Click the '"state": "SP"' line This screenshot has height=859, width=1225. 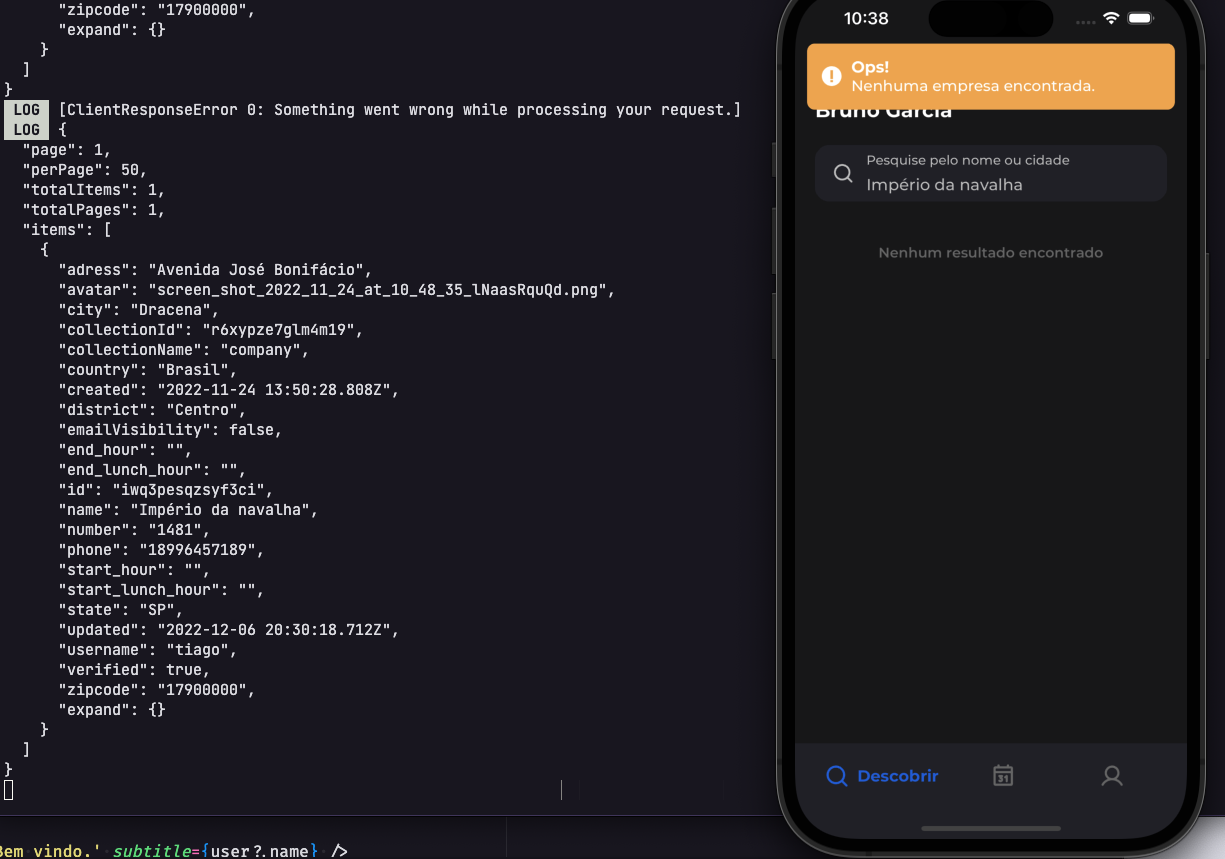120,610
